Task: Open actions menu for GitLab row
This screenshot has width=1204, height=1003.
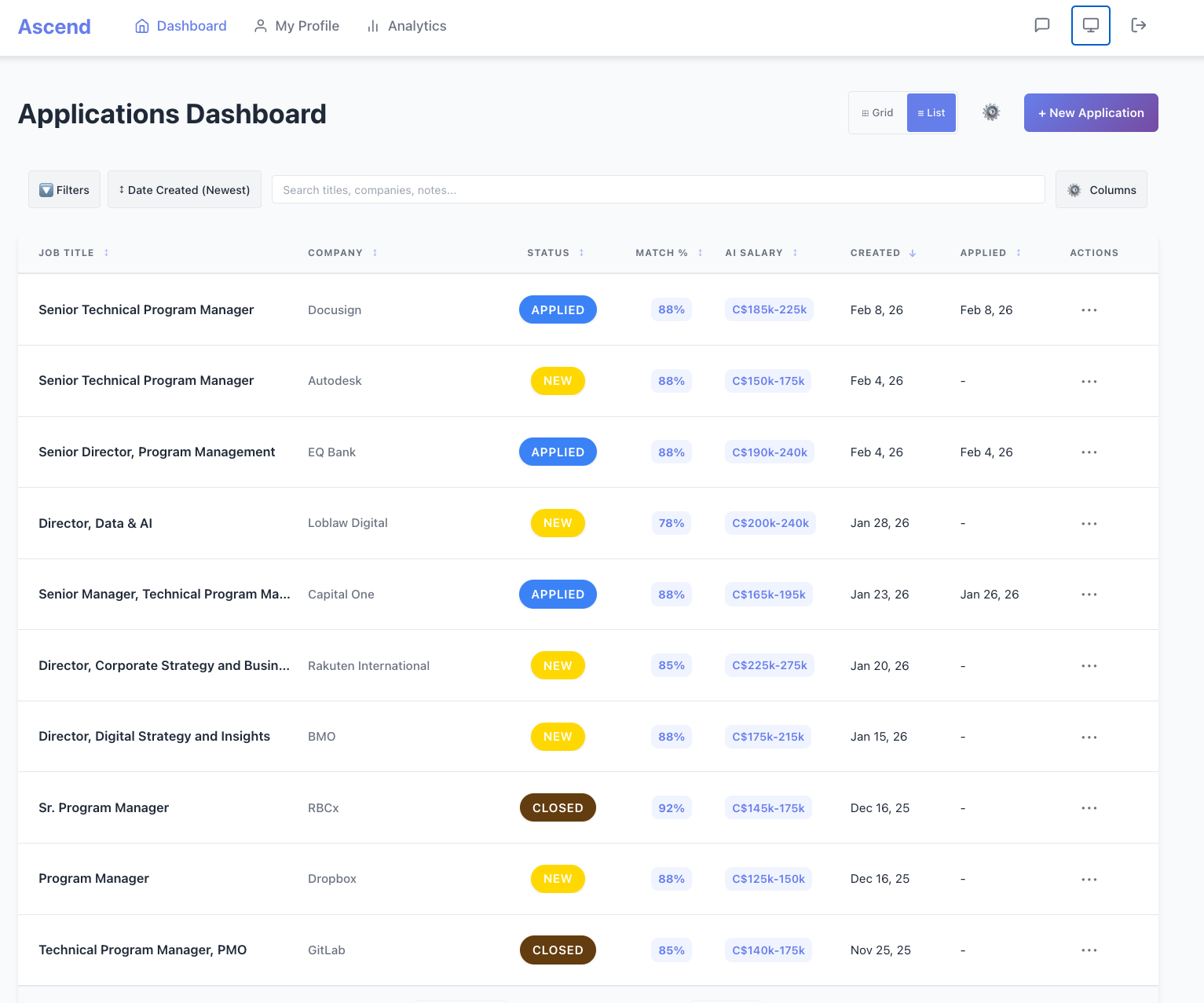Action: click(x=1089, y=950)
